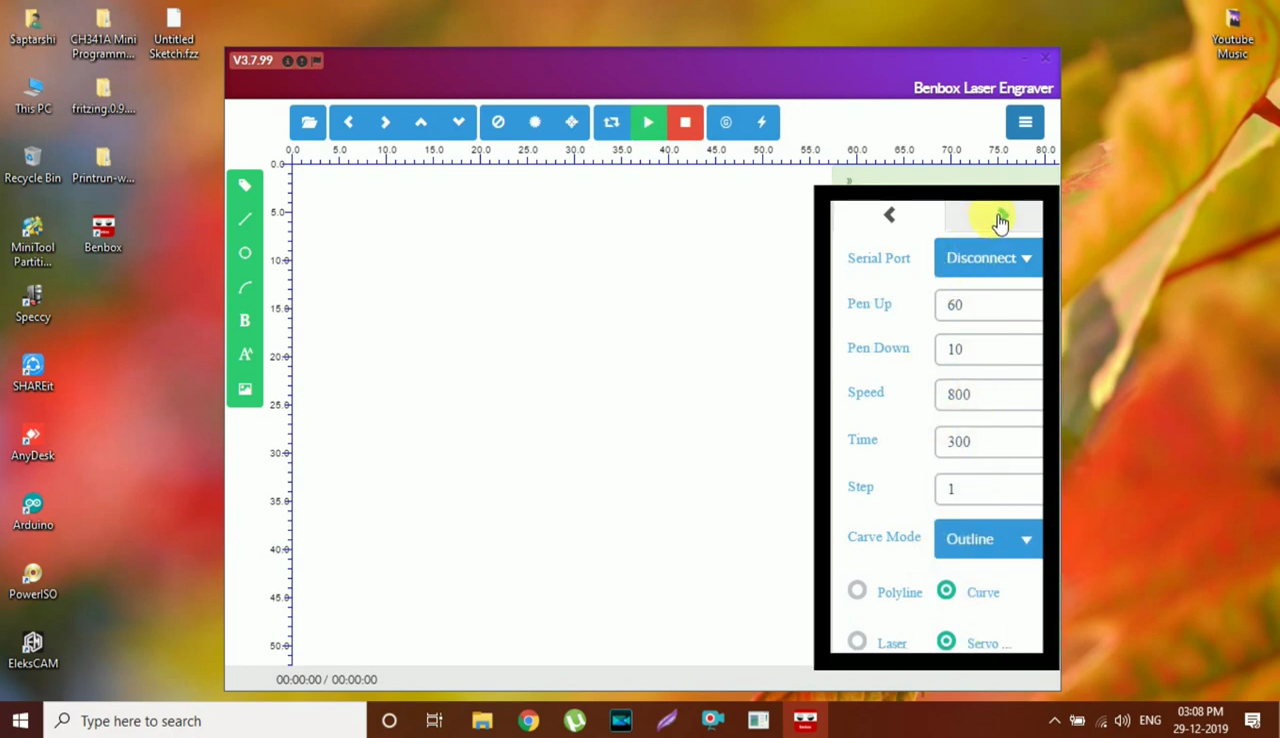Open the Carve Mode Outline dropdown
1280x738 pixels.
pos(988,539)
